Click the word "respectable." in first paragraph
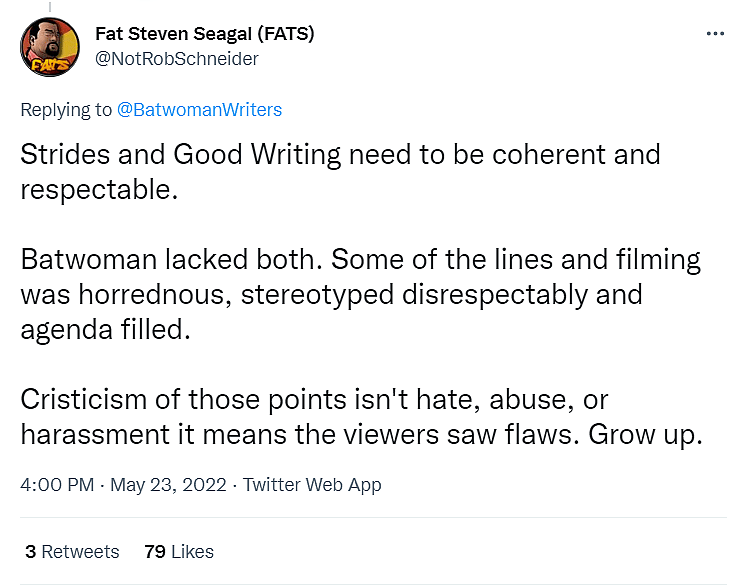This screenshot has height=588, width=746. 99,190
